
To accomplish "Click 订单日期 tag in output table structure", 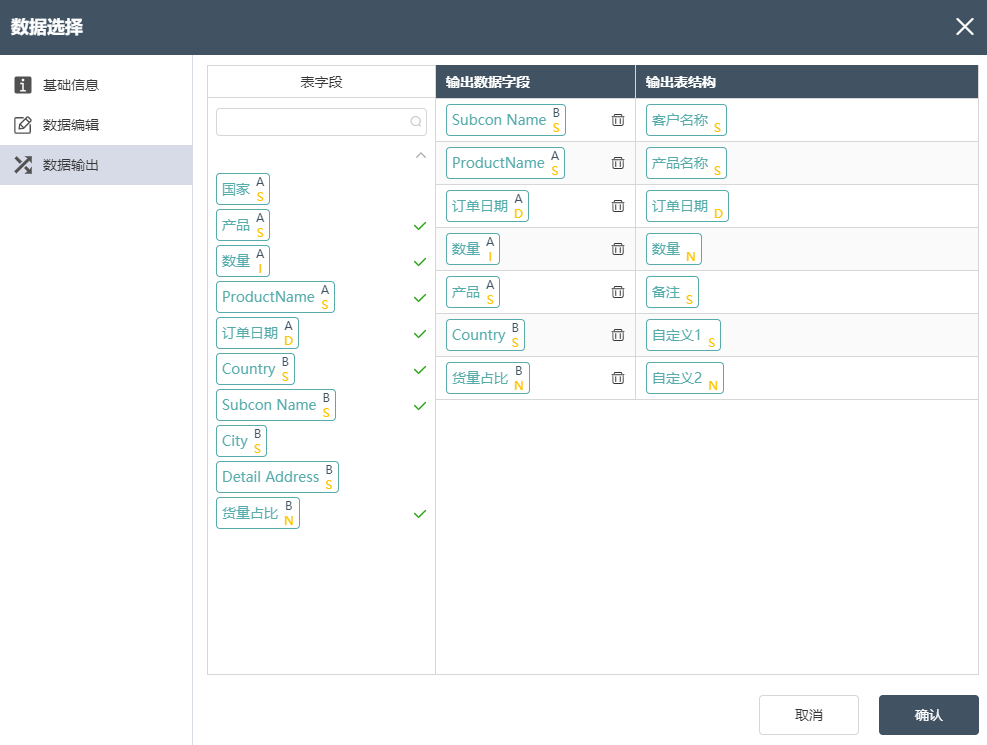I will click(687, 206).
